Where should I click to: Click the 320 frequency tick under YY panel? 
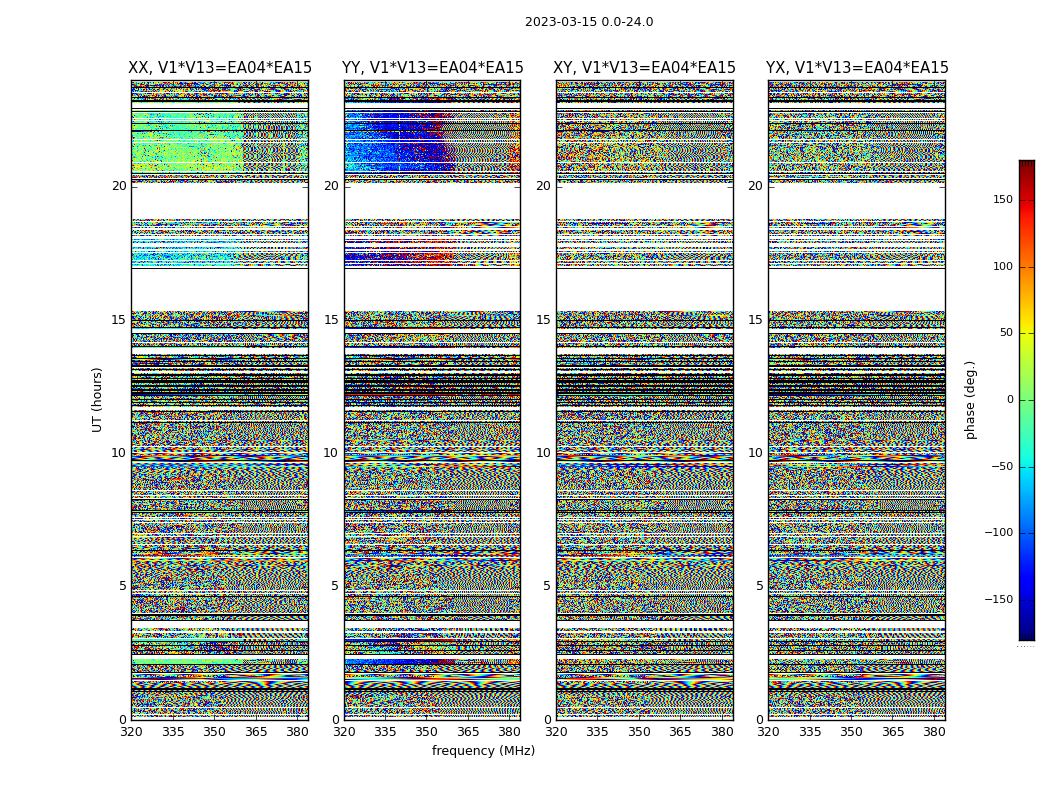[344, 732]
